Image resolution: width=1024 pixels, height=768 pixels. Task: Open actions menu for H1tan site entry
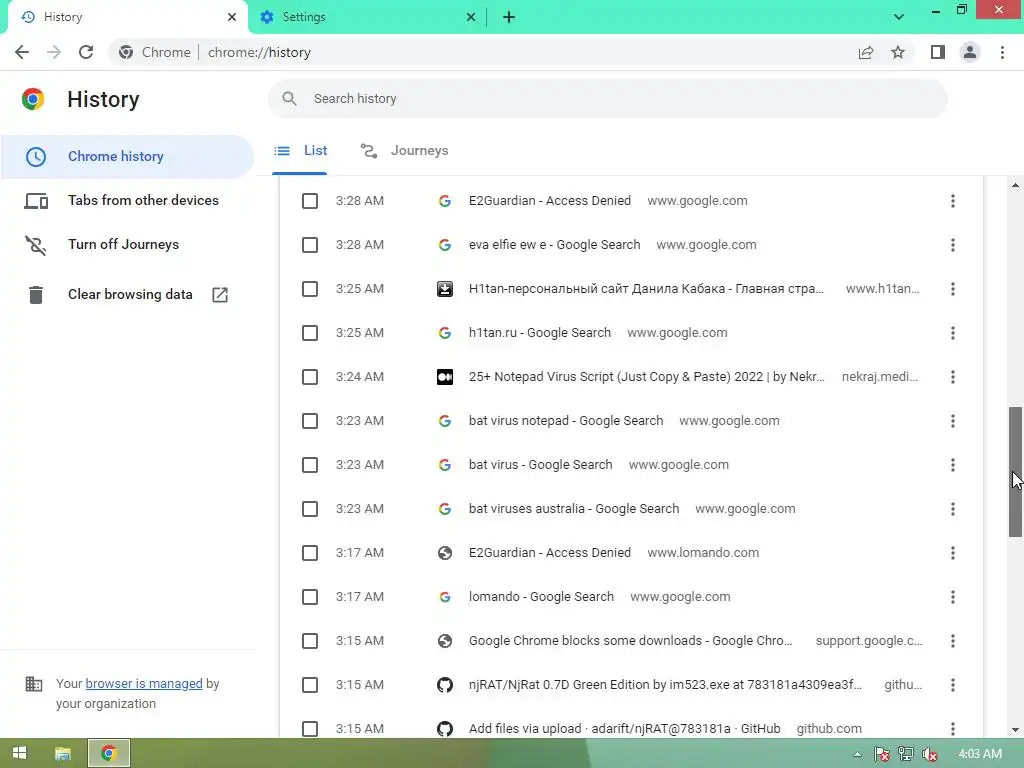[x=953, y=289]
